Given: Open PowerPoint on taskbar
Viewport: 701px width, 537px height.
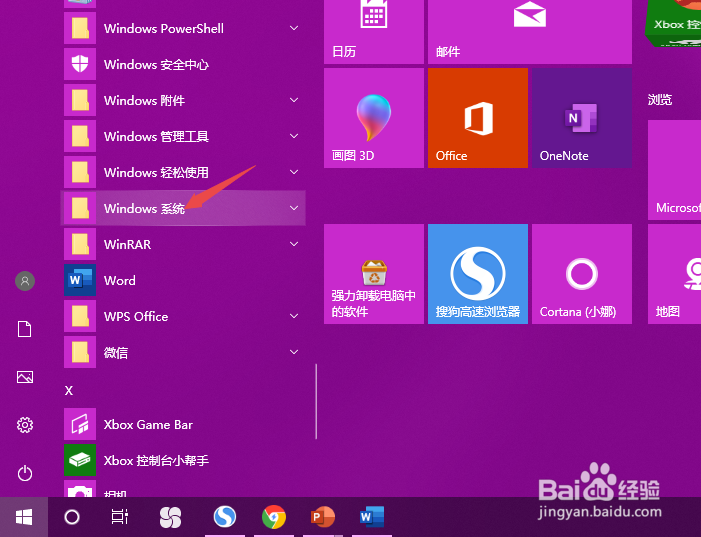Looking at the screenshot, I should pyautogui.click(x=322, y=517).
